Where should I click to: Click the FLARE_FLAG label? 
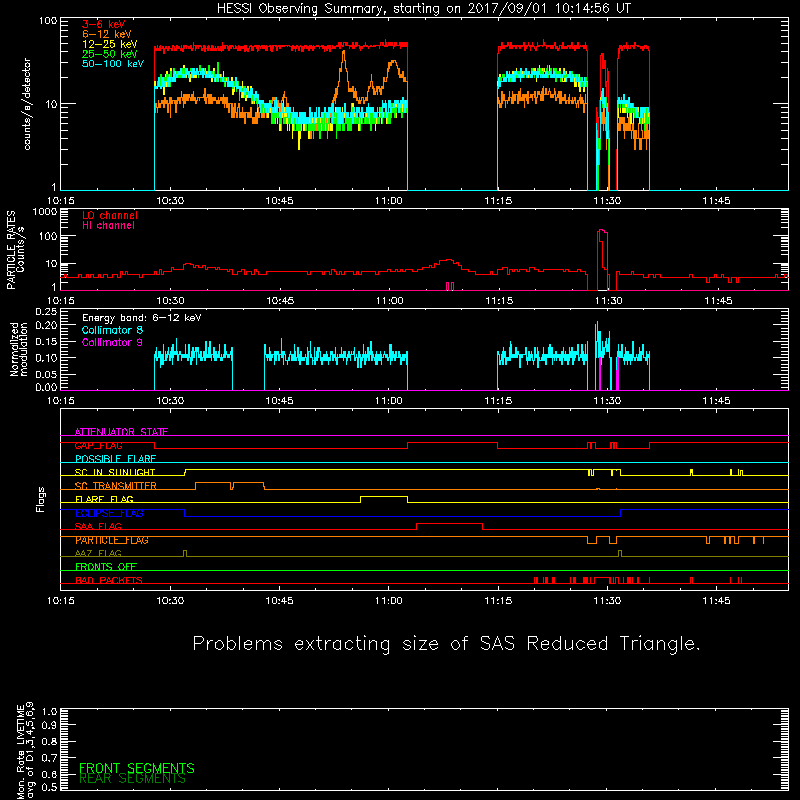(x=104, y=499)
